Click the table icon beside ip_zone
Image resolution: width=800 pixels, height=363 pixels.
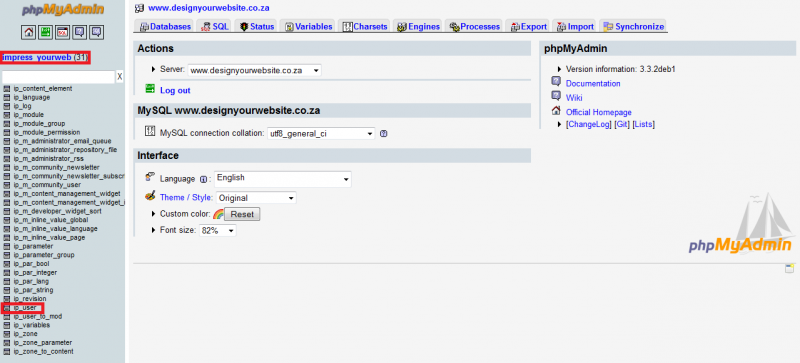(x=7, y=334)
